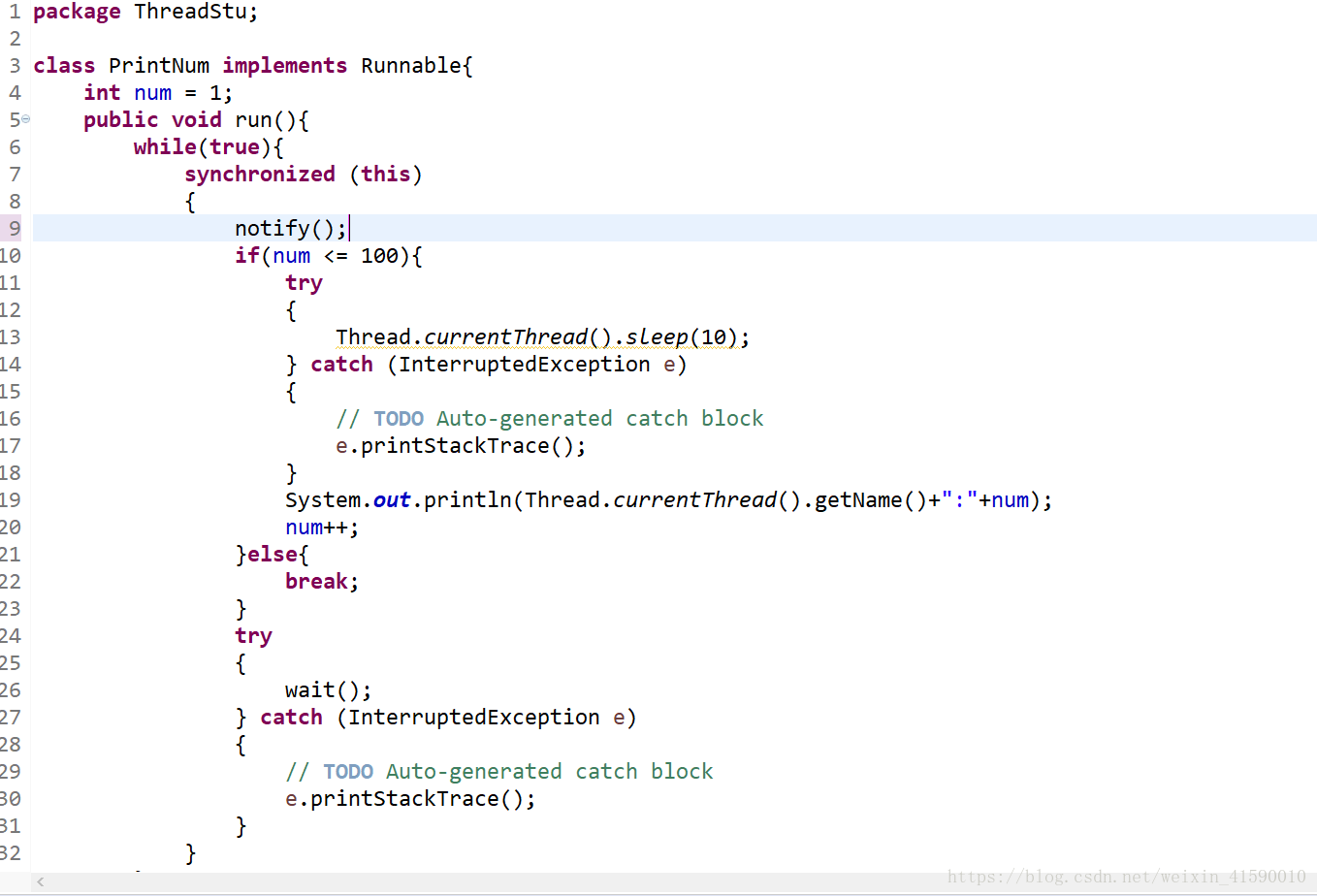Click 'while(true){' statement
Screen dimensions: 1317x896
(209, 147)
